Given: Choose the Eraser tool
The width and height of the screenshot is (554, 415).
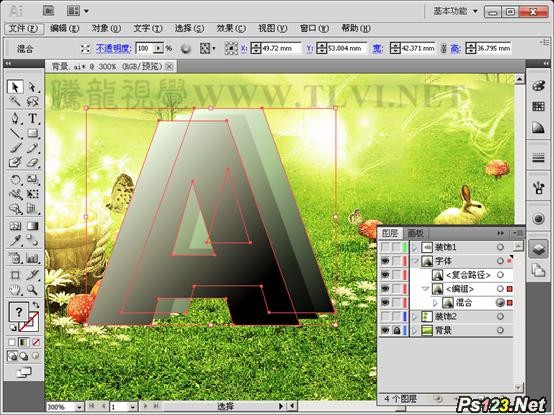Looking at the screenshot, I should (32, 163).
